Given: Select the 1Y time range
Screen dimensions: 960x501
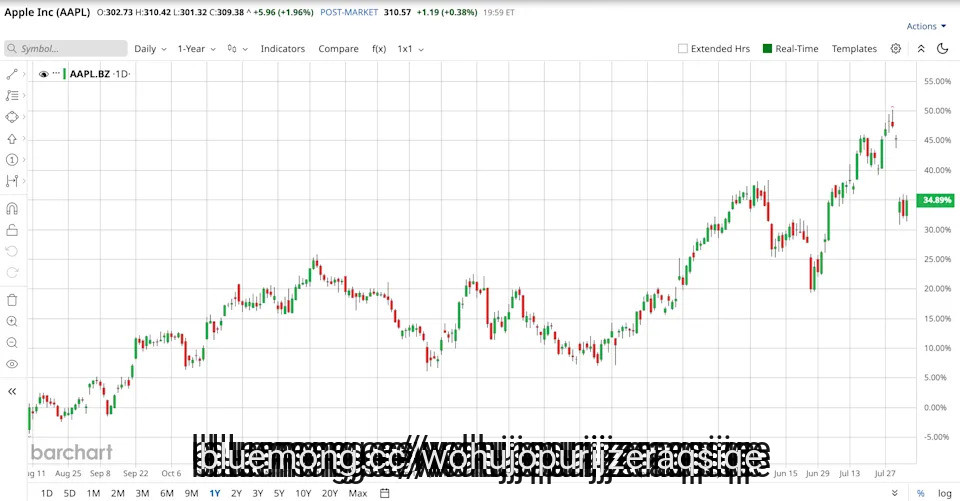Looking at the screenshot, I should 215,493.
